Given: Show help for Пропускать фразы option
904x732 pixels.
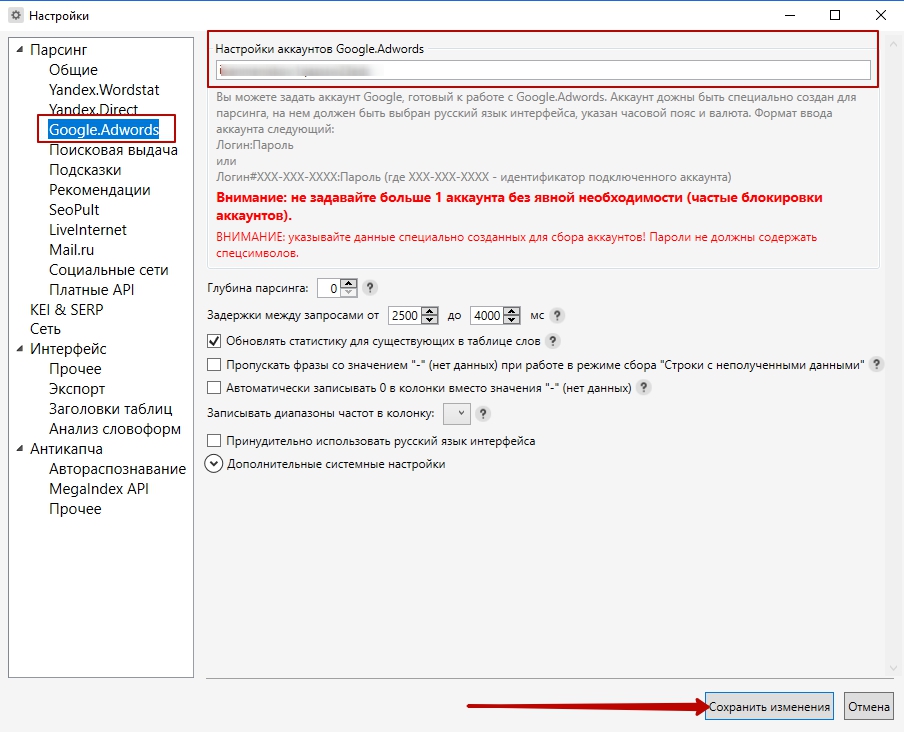Looking at the screenshot, I should (x=876, y=364).
